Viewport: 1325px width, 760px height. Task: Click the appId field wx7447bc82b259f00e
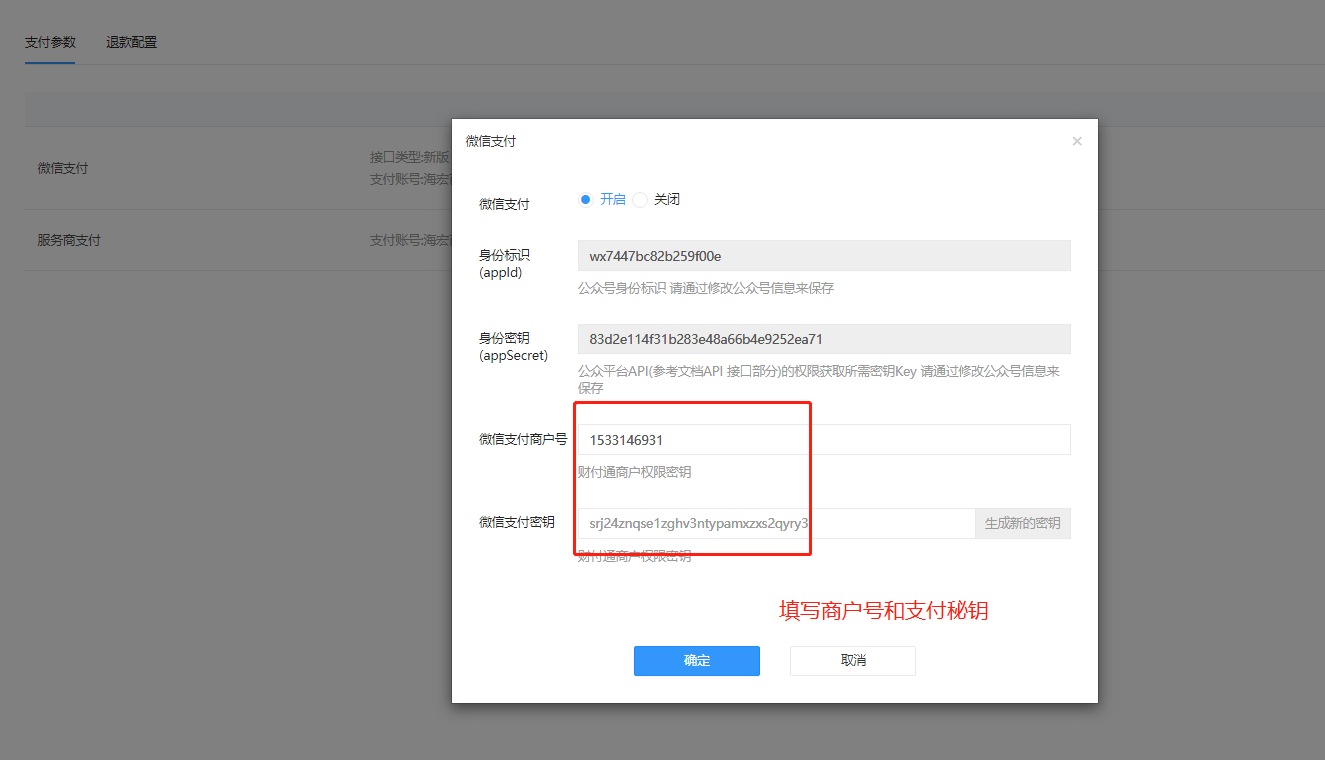pyautogui.click(x=824, y=255)
